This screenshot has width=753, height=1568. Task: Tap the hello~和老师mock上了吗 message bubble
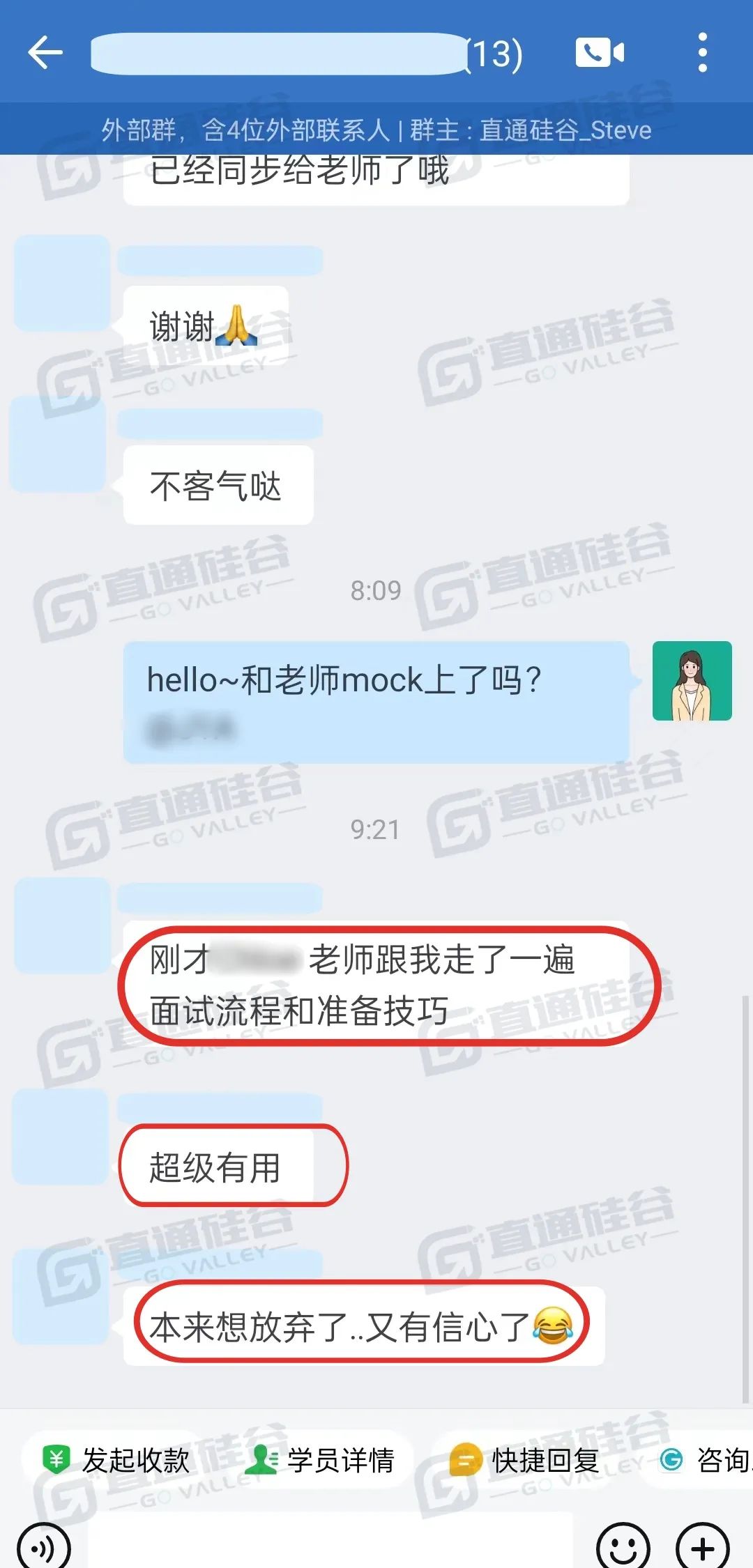376,702
